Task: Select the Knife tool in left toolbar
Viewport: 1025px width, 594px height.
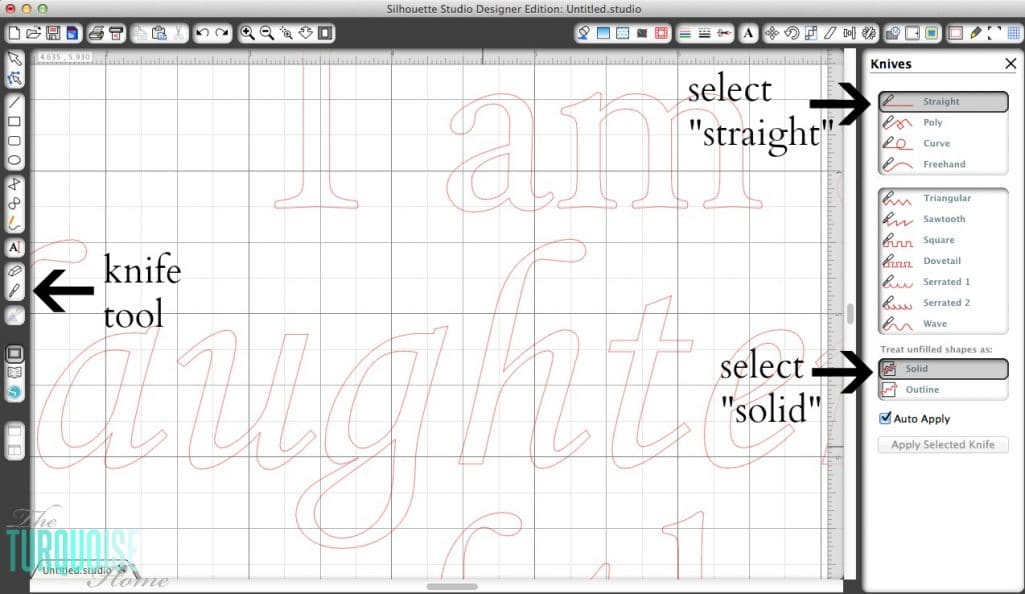Action: coord(14,291)
